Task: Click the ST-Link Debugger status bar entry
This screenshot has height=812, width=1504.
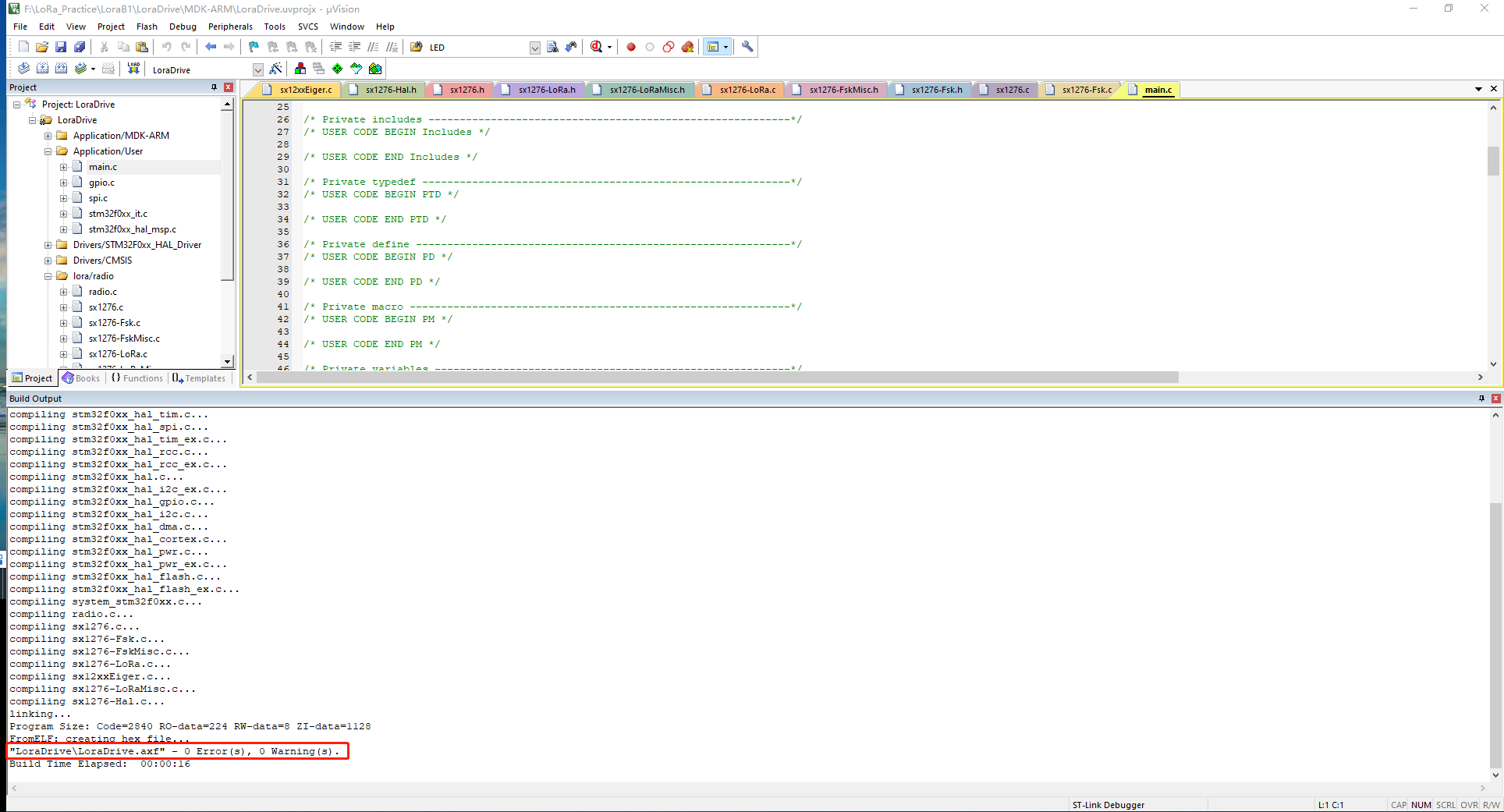Action: (1108, 805)
